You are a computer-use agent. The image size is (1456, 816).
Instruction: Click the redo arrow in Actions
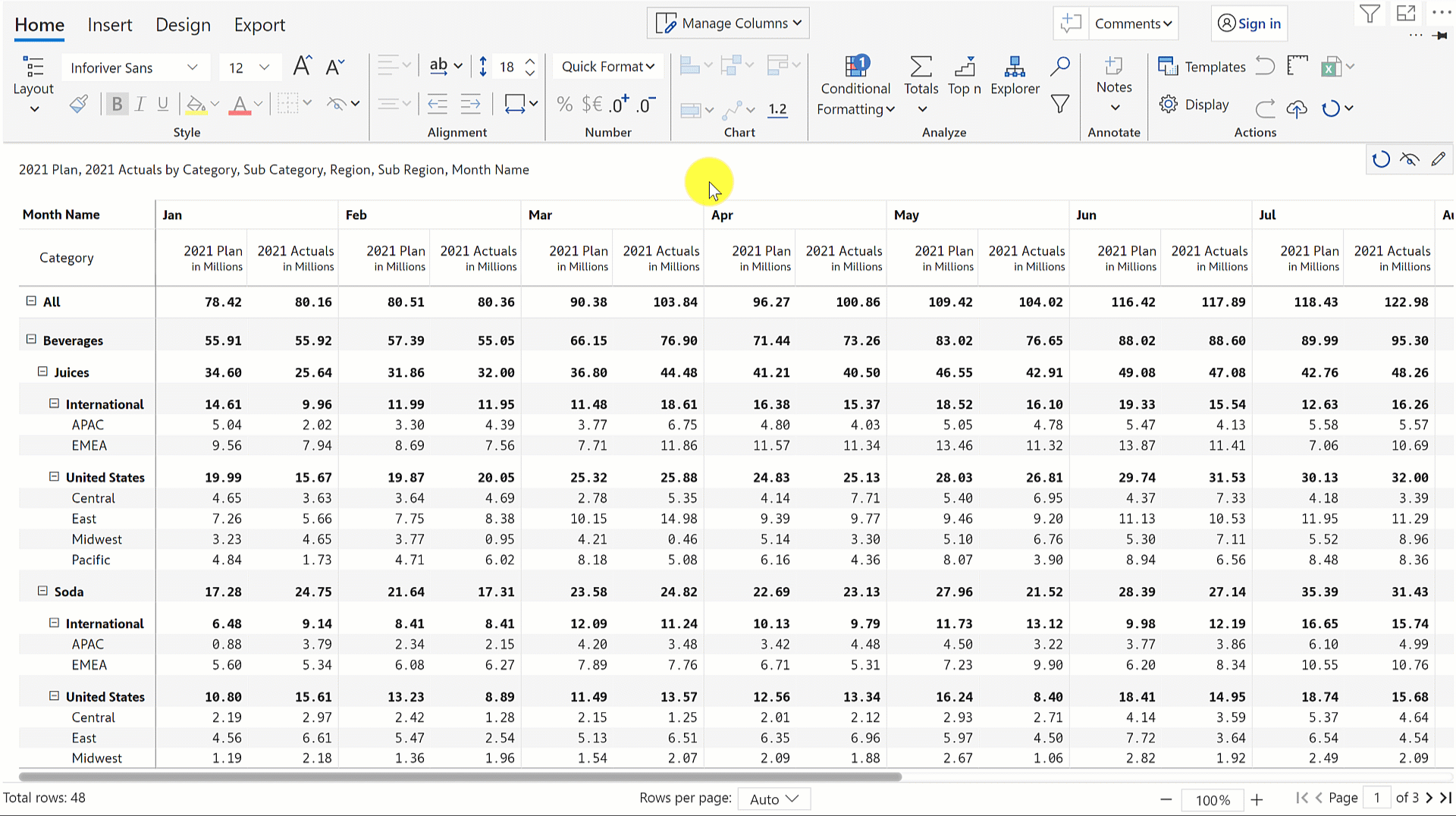click(x=1265, y=108)
